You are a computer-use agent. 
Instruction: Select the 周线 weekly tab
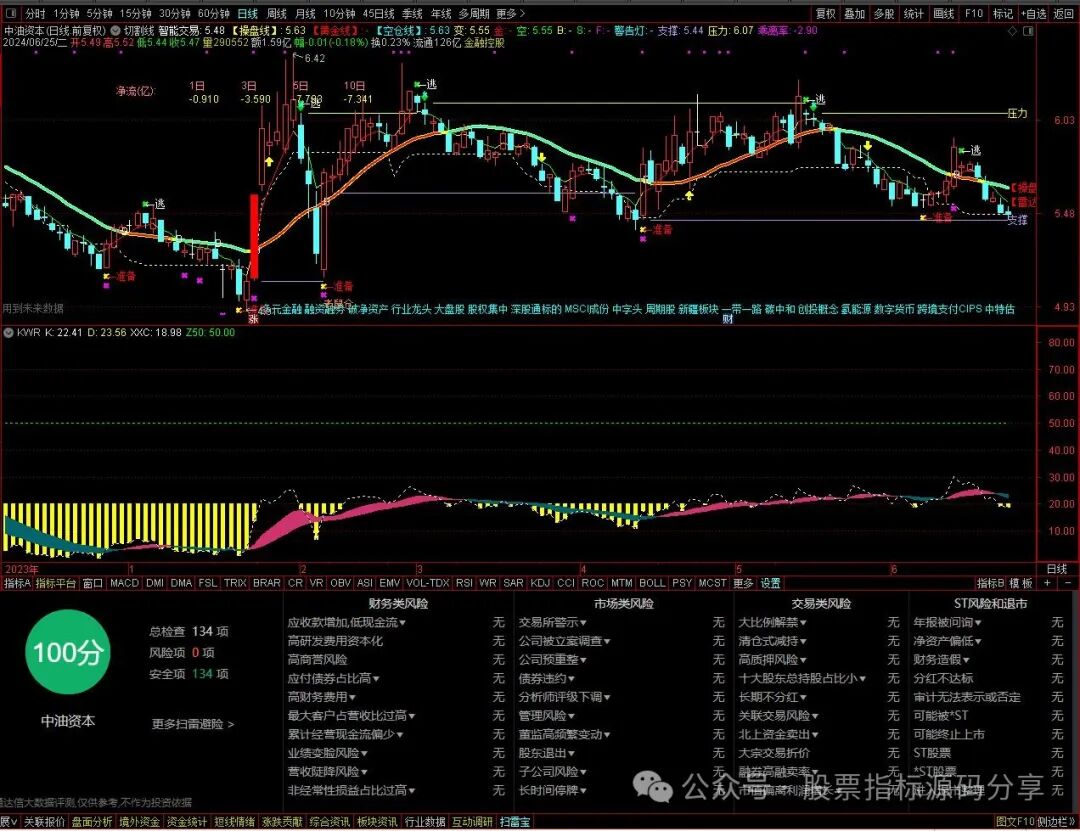276,13
